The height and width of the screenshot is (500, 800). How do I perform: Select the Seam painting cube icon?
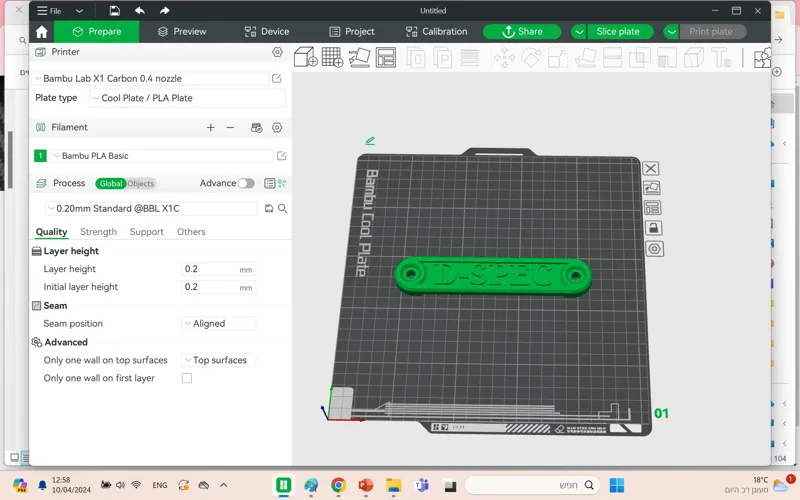693,58
